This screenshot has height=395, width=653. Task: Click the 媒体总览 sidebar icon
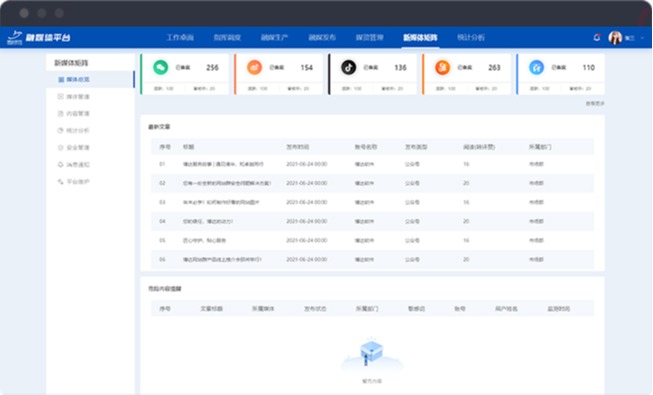(x=61, y=80)
